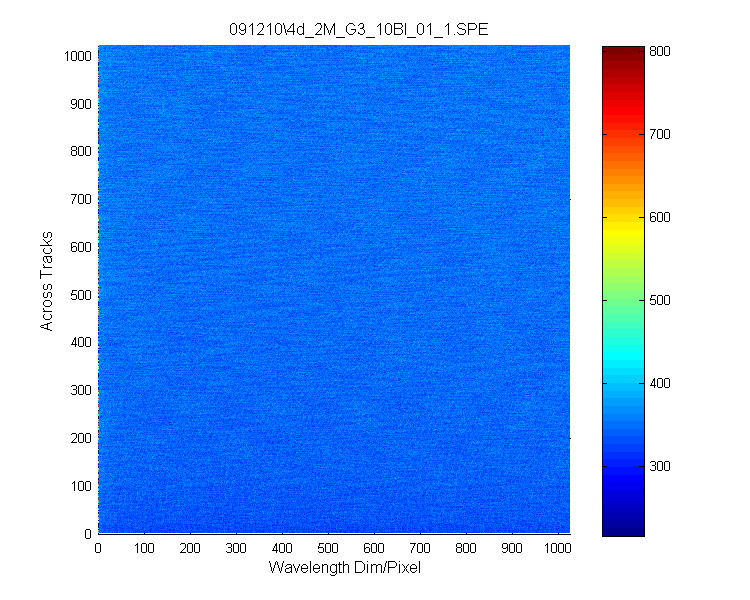Click y-axis tick label 700
This screenshot has height=600, width=750.
click(x=81, y=199)
